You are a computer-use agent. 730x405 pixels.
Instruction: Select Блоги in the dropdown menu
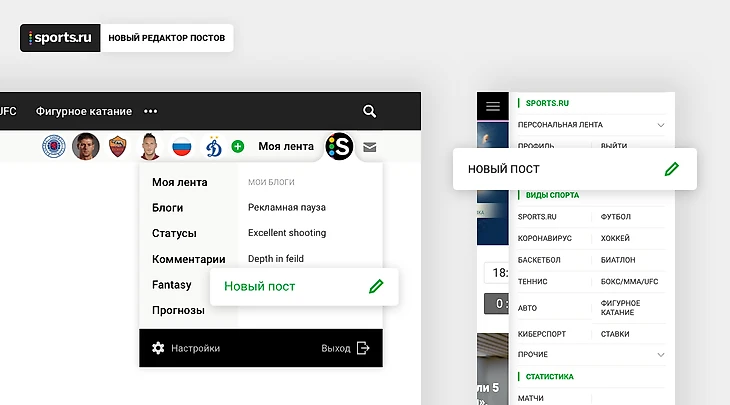(x=167, y=207)
